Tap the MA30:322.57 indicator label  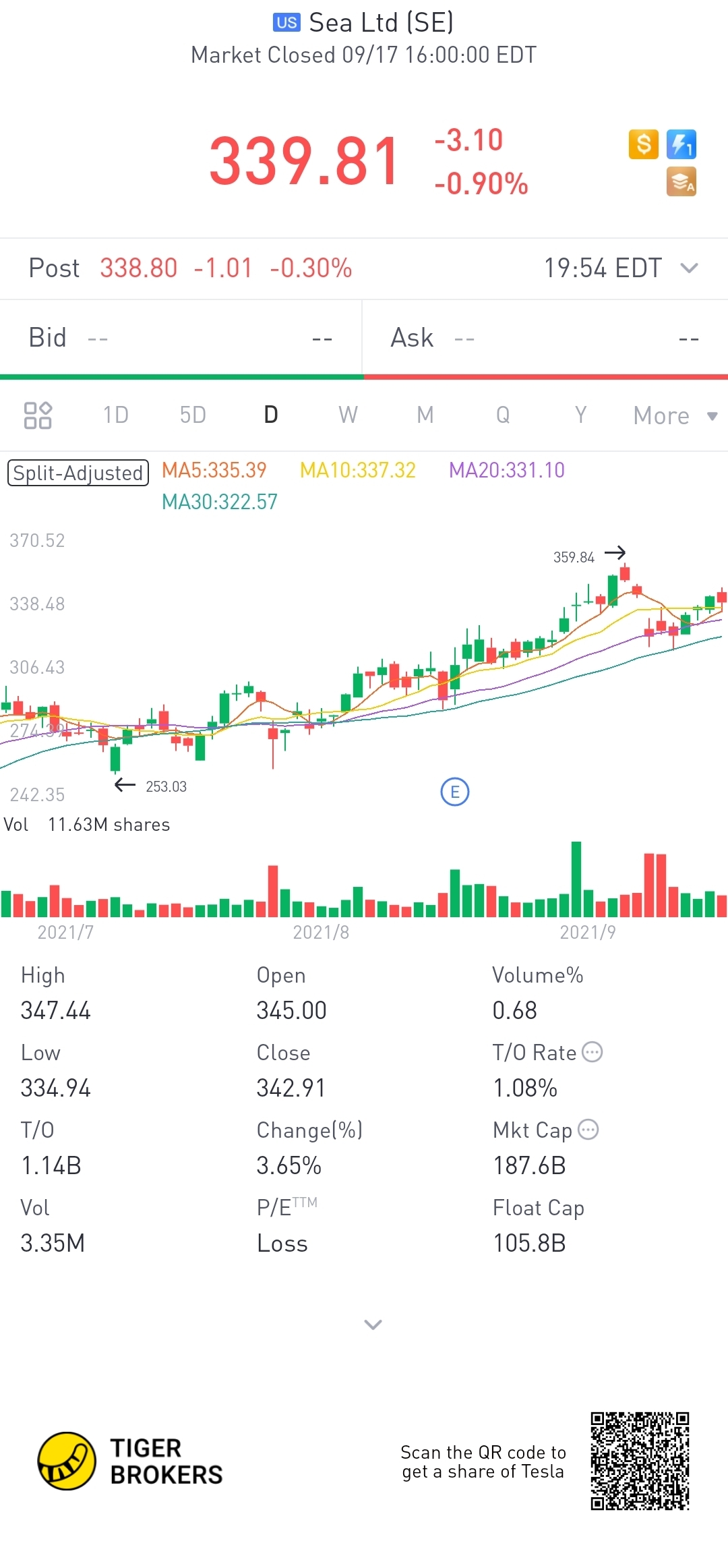(220, 502)
